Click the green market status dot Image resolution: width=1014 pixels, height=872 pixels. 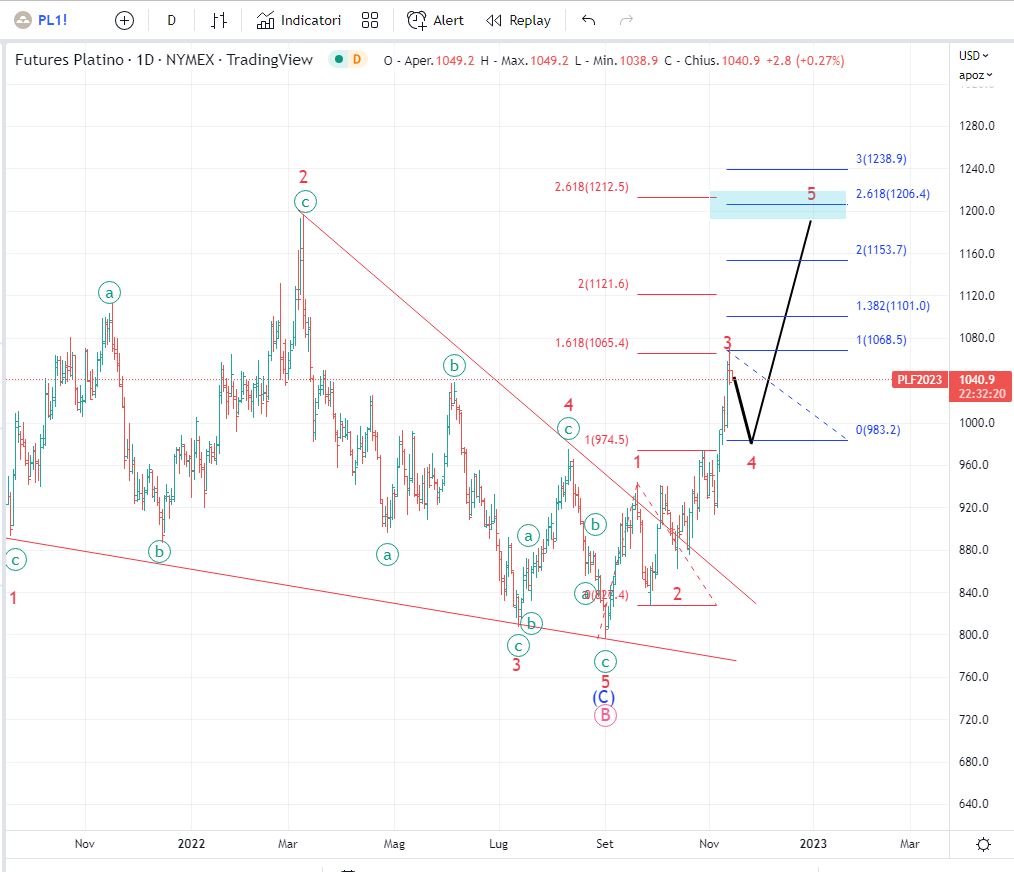(x=338, y=60)
